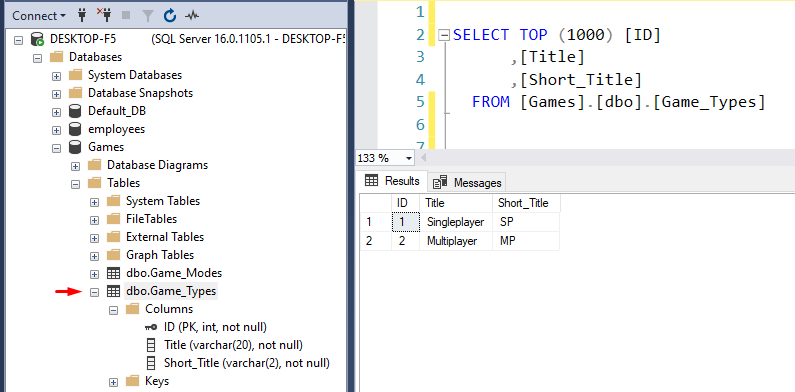Expand the Default_DB database node
This screenshot has height=392, width=795.
pos(57,112)
